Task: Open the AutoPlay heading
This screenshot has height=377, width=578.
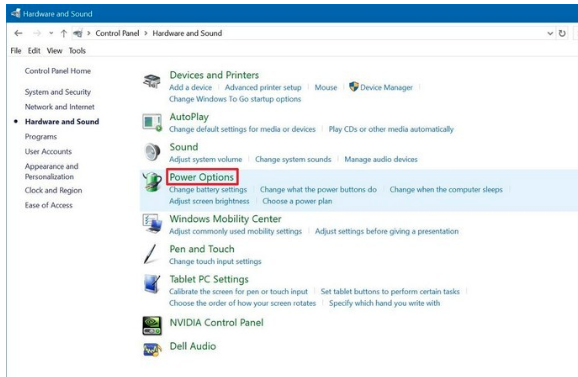Action: [189, 117]
